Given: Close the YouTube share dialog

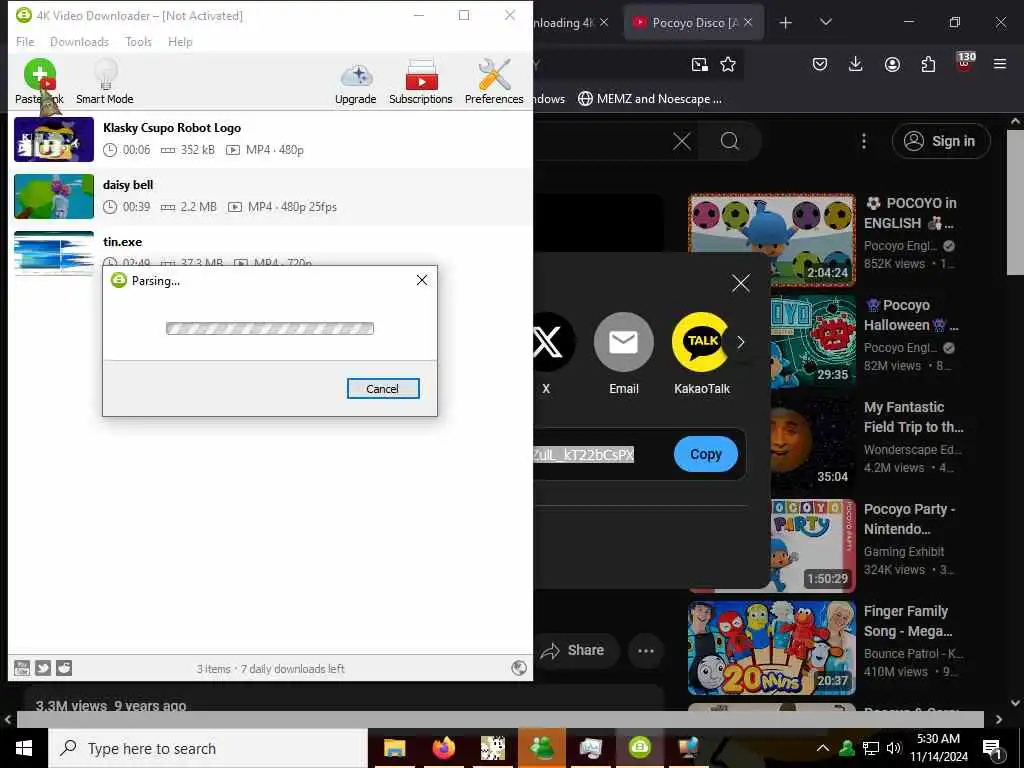Looking at the screenshot, I should [x=741, y=283].
